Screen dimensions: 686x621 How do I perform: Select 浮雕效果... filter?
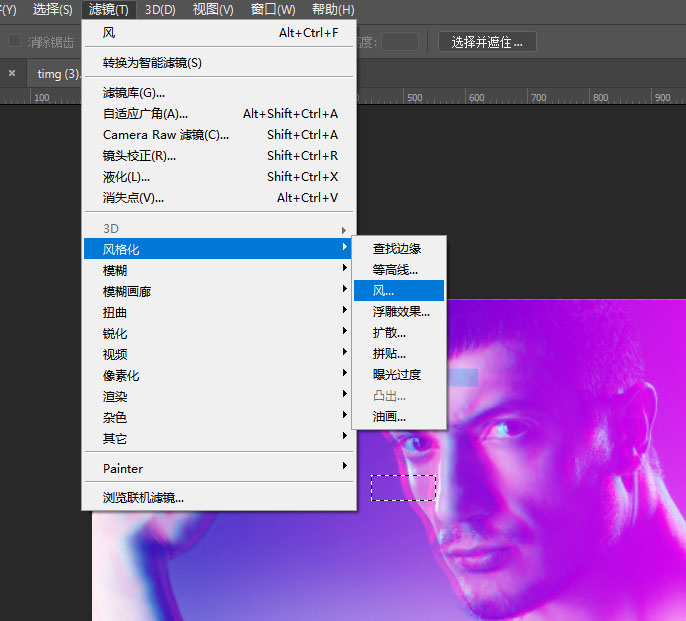[x=399, y=312]
